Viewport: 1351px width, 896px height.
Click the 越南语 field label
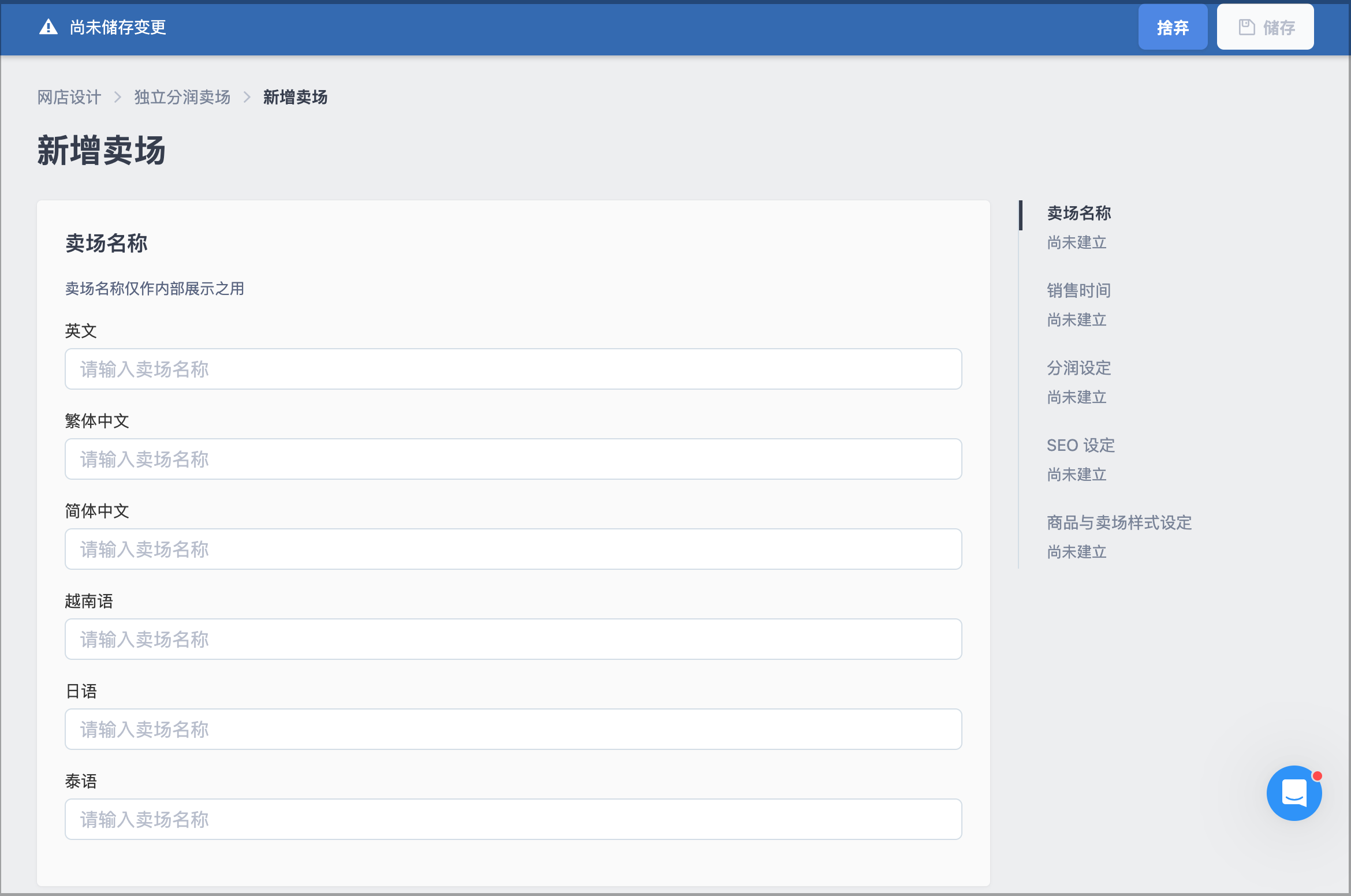(89, 601)
